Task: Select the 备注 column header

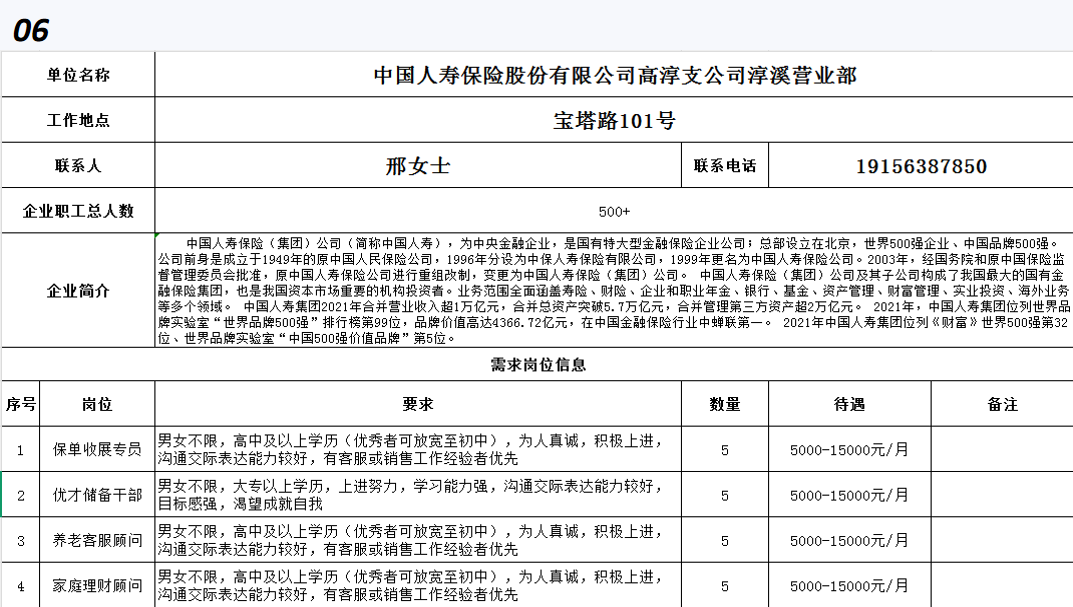Action: point(1001,404)
